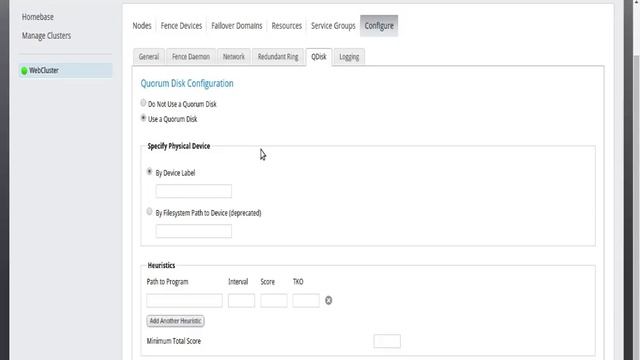Switch to Failover Domains tab

237,26
